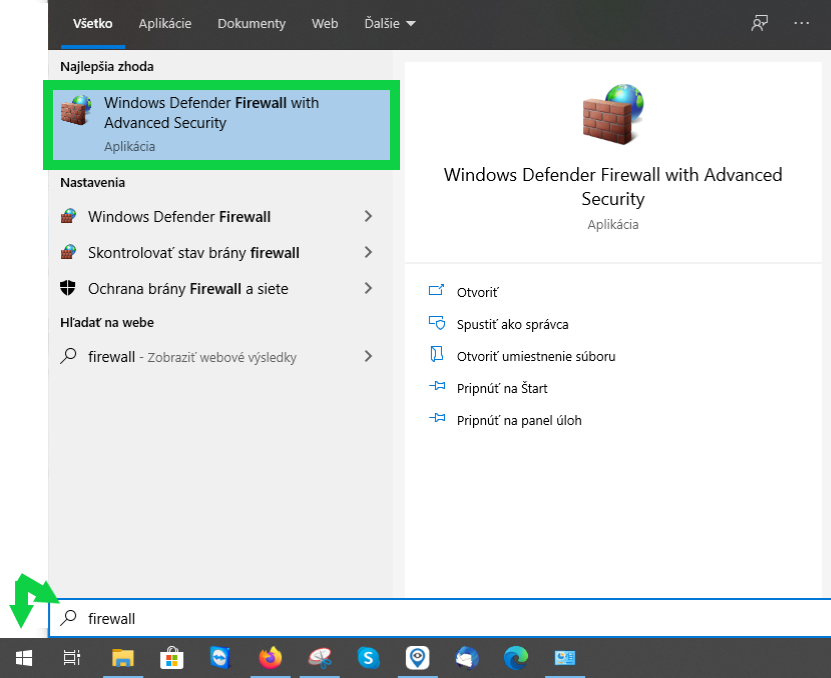Open Microsoft Store from the taskbar
This screenshot has height=678, width=831.
coord(172,658)
